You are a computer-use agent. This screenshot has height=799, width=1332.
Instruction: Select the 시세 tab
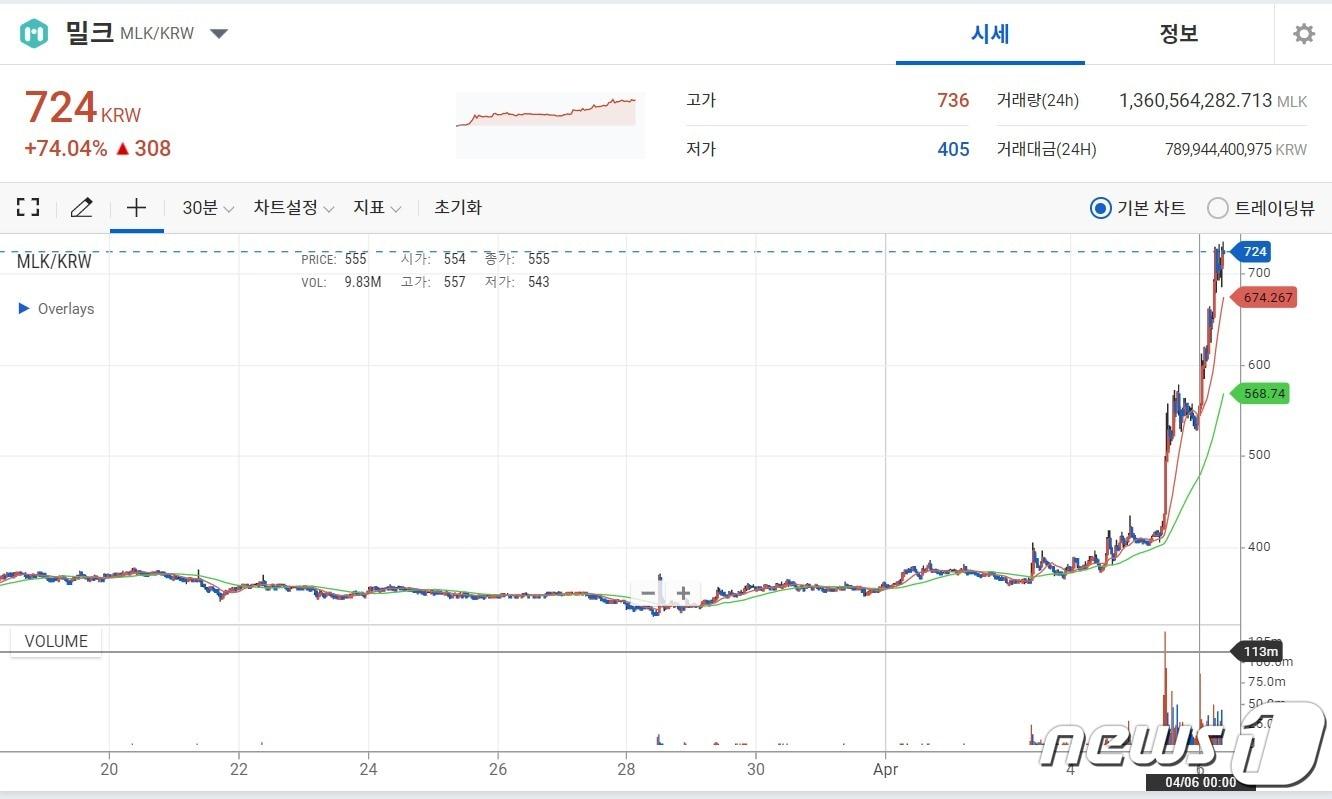989,33
